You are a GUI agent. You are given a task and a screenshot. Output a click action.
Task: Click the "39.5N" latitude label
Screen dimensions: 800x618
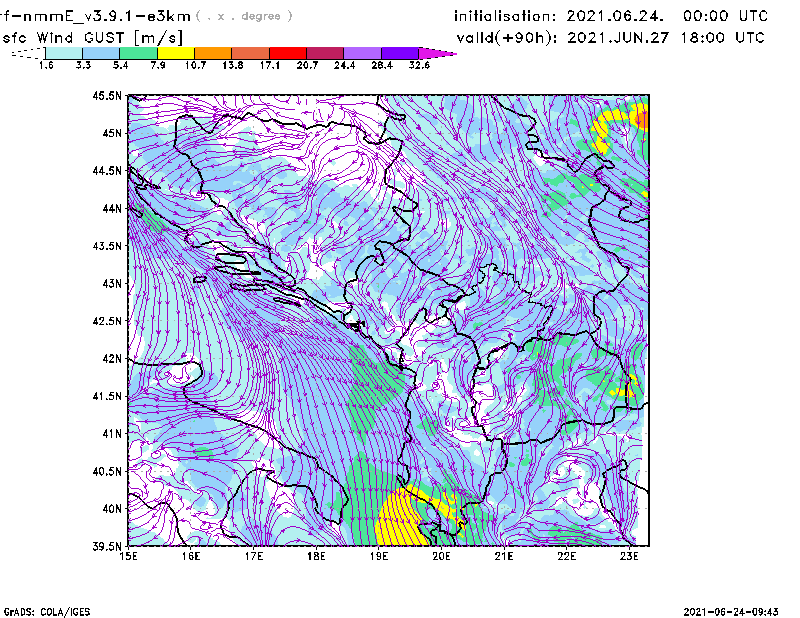(108, 547)
